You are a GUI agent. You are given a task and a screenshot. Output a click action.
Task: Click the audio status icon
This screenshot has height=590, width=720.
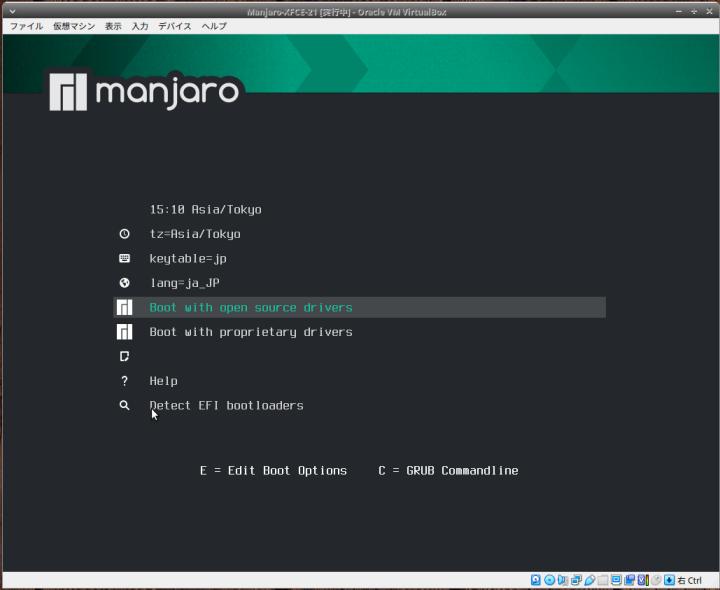point(562,580)
